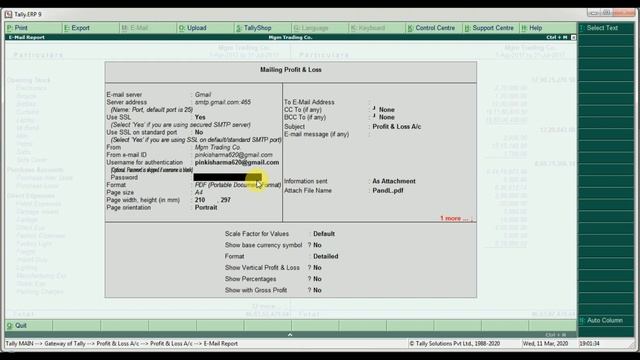Click page height value 297

pyautogui.click(x=226, y=200)
